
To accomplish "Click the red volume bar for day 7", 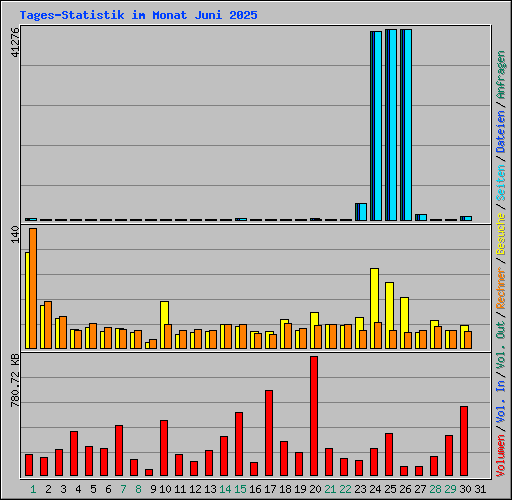I will [119, 450].
